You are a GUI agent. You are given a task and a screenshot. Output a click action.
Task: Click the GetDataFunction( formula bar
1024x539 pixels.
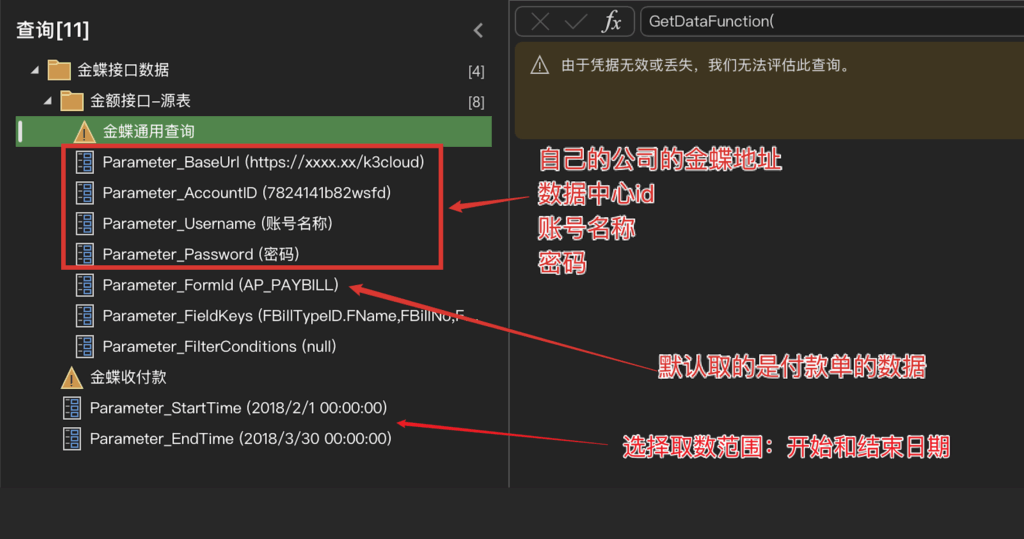click(833, 22)
